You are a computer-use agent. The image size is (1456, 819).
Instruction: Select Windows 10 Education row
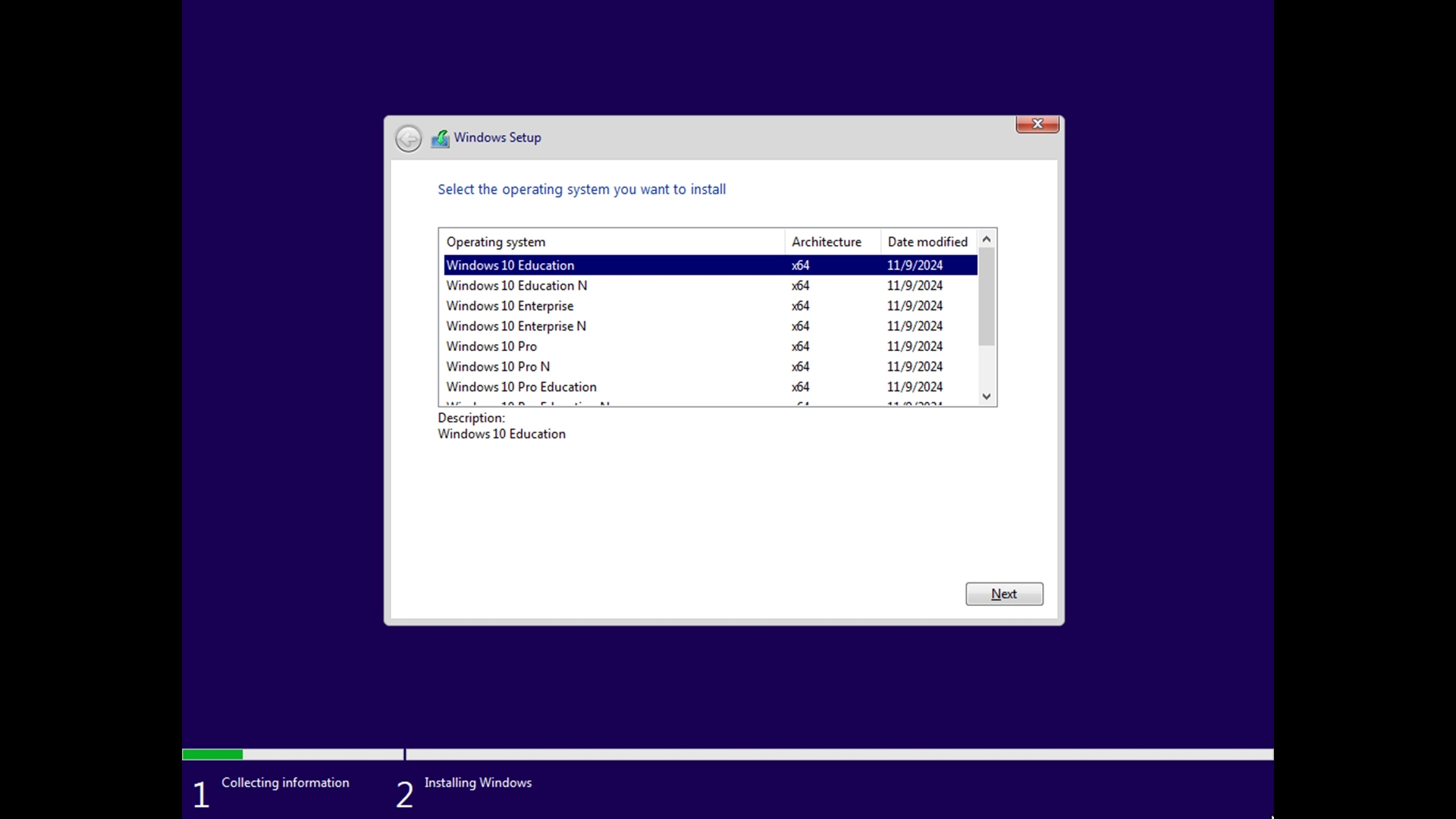(x=711, y=265)
